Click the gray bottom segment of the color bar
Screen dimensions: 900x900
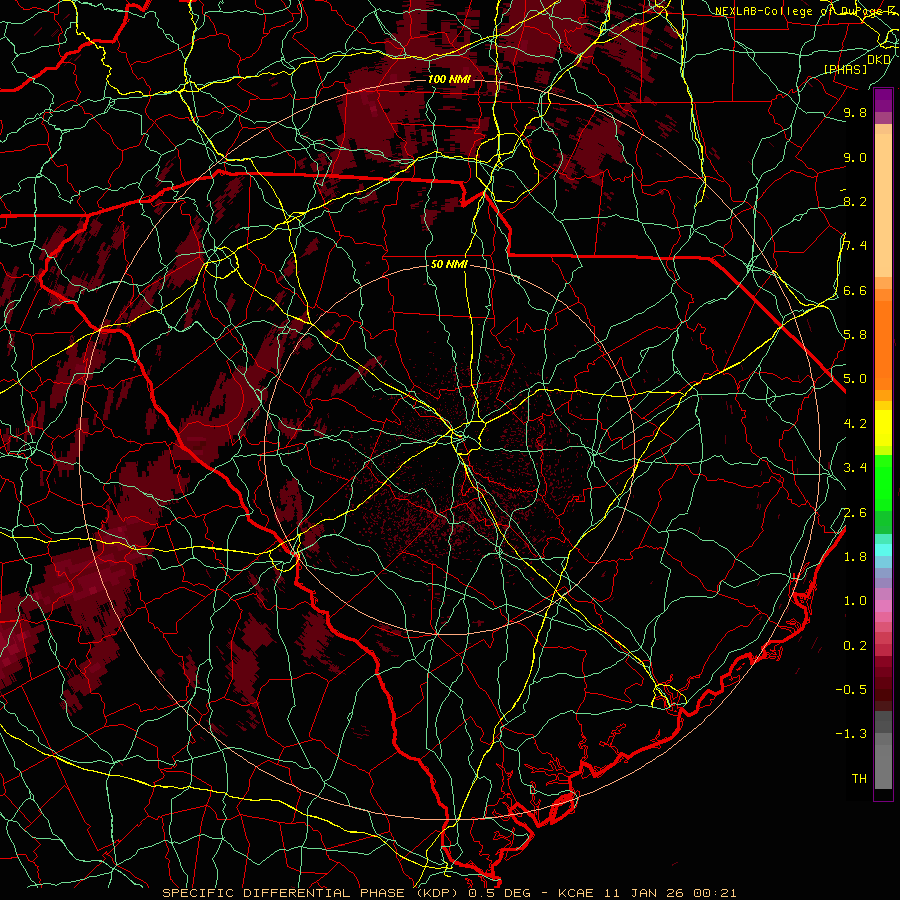tap(883, 763)
